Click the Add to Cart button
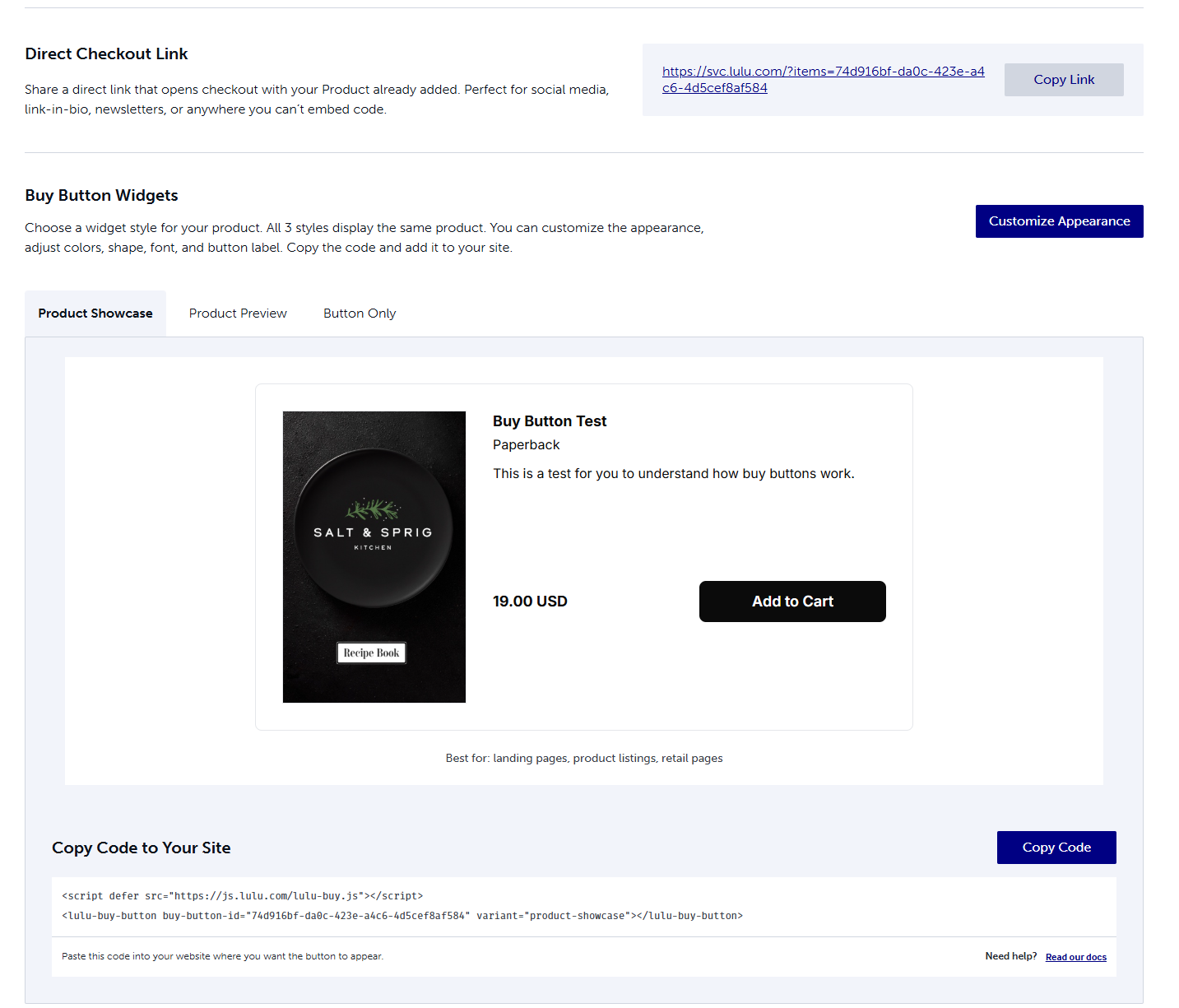 [x=792, y=602]
